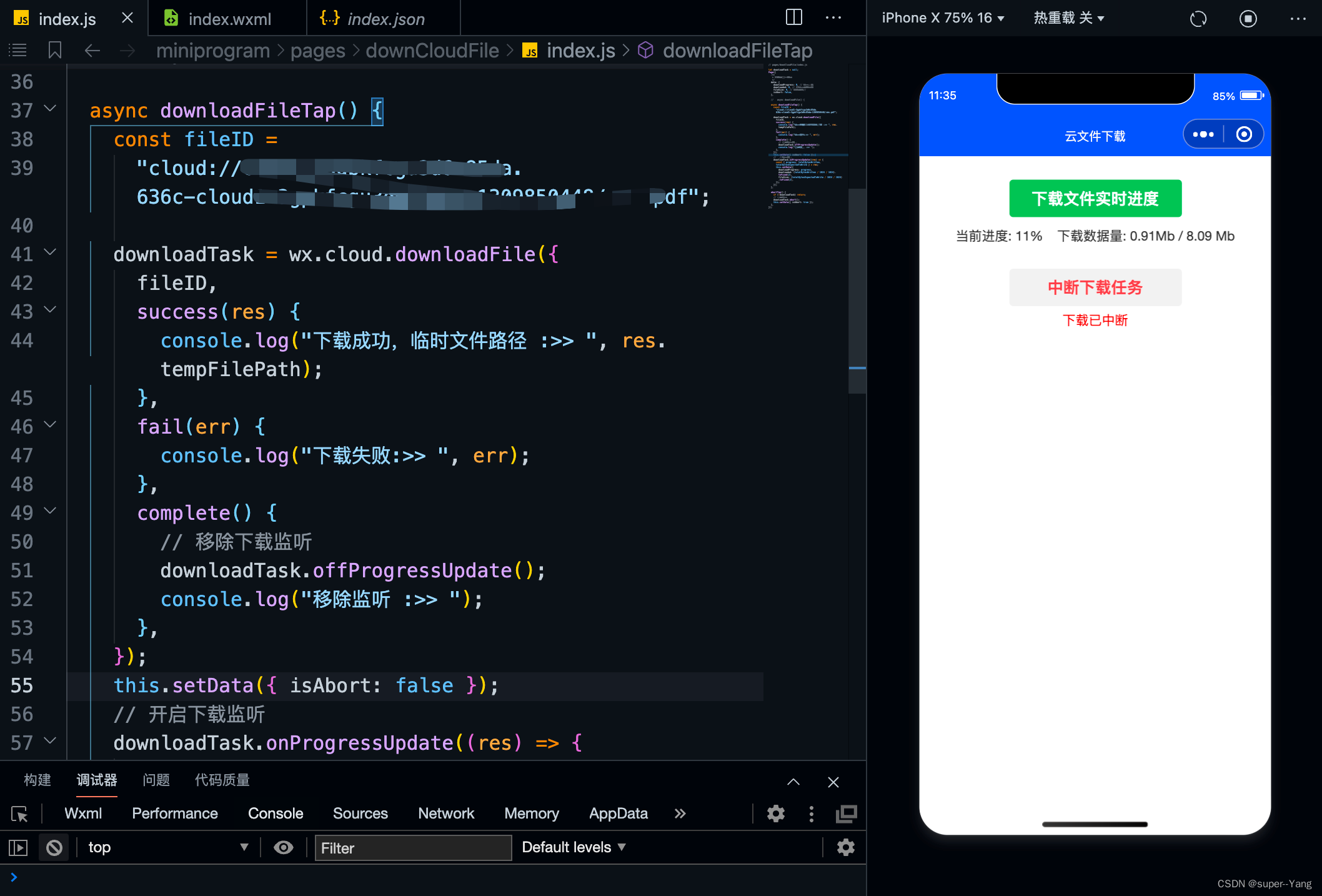The image size is (1322, 896).
Task: Open the Memory devtools tab
Action: point(532,813)
